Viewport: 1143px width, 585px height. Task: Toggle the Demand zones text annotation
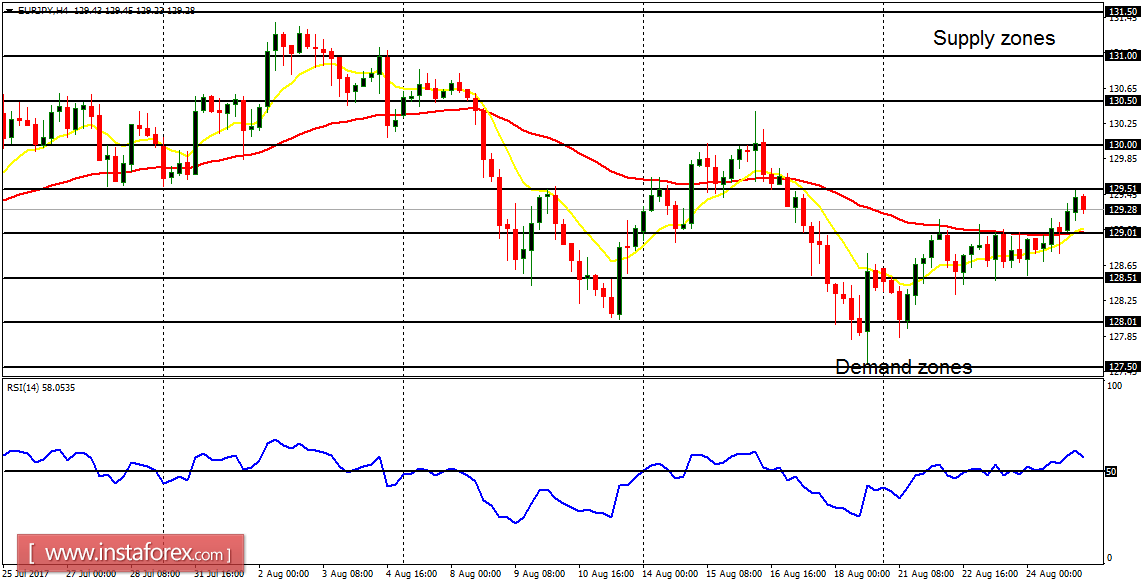[903, 367]
